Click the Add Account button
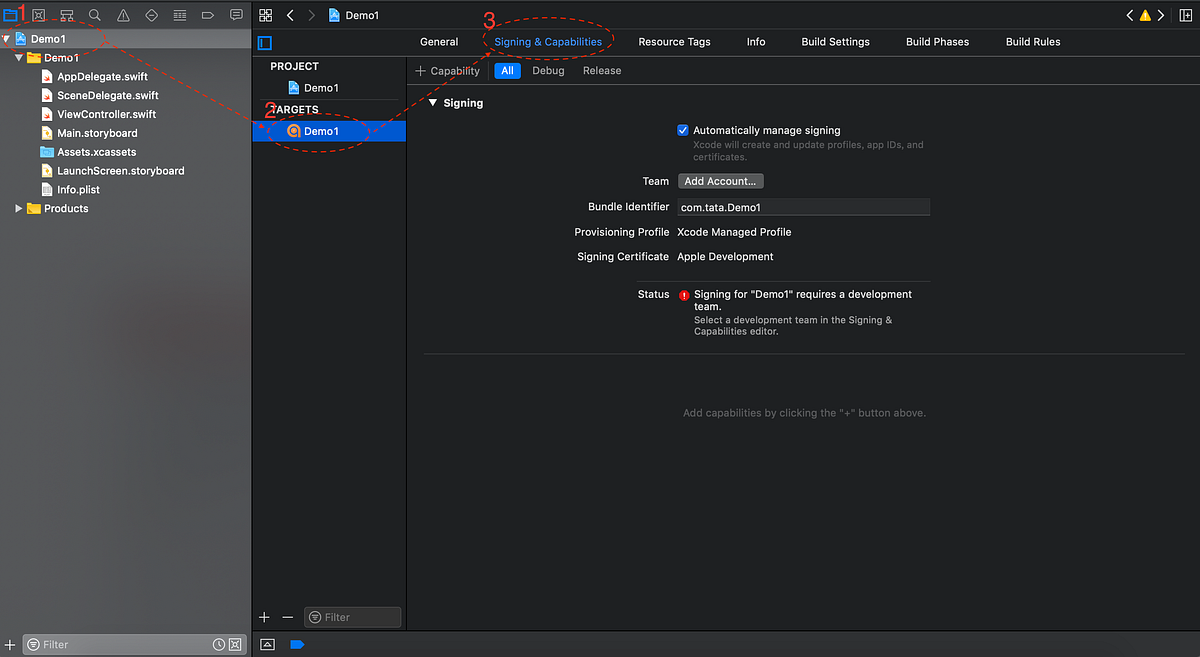Image resolution: width=1200 pixels, height=657 pixels. (x=720, y=181)
